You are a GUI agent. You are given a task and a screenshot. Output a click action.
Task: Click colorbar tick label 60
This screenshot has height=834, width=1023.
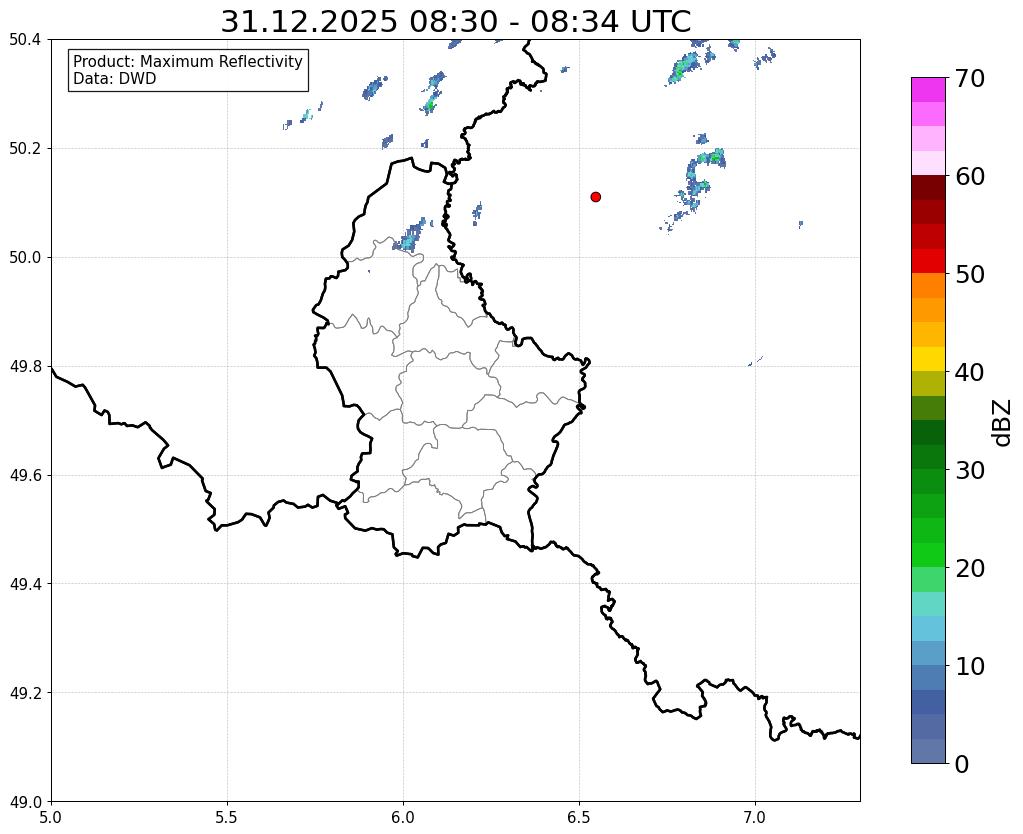(x=970, y=176)
